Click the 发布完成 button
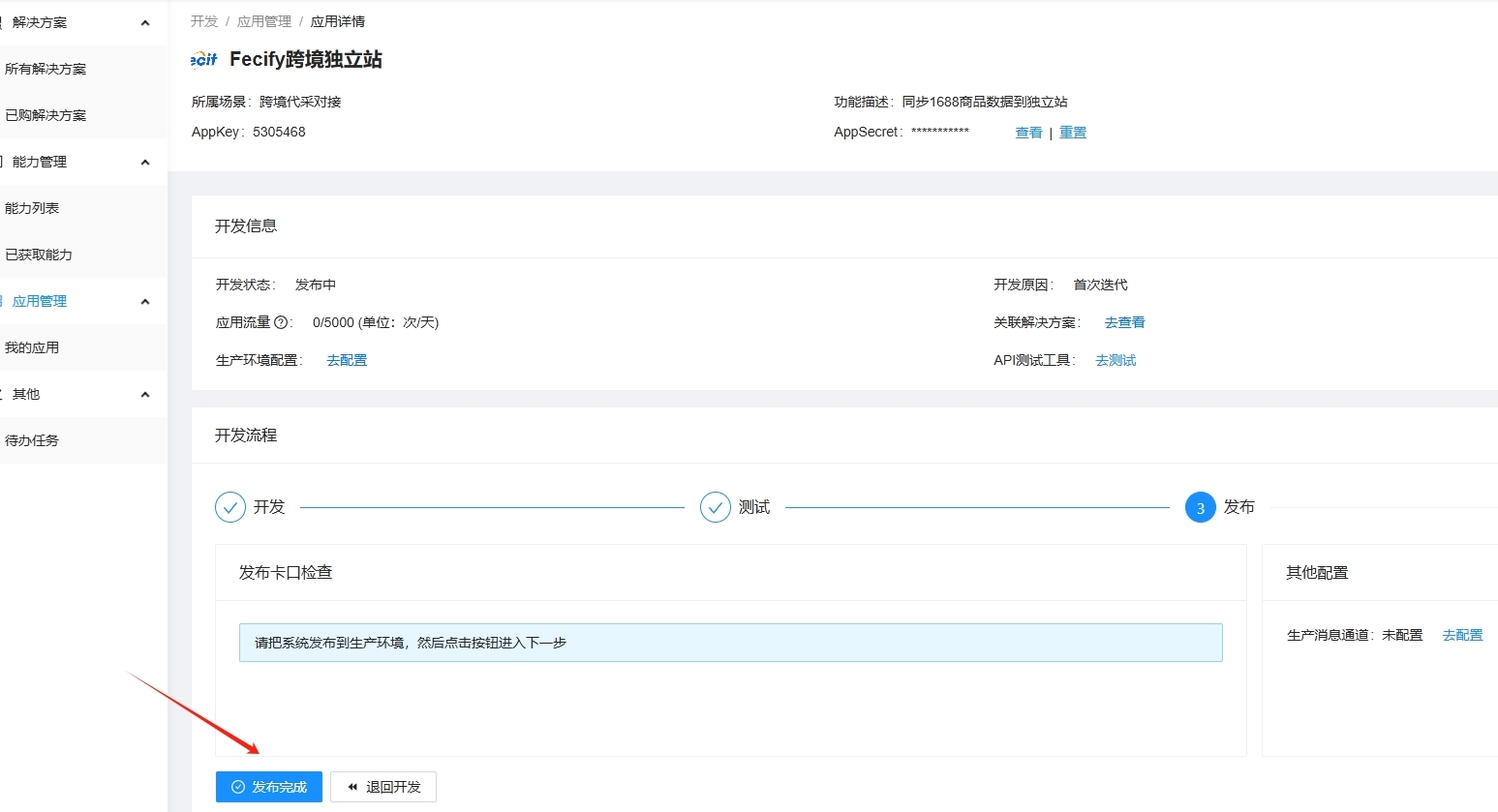1498x812 pixels. pos(269,787)
